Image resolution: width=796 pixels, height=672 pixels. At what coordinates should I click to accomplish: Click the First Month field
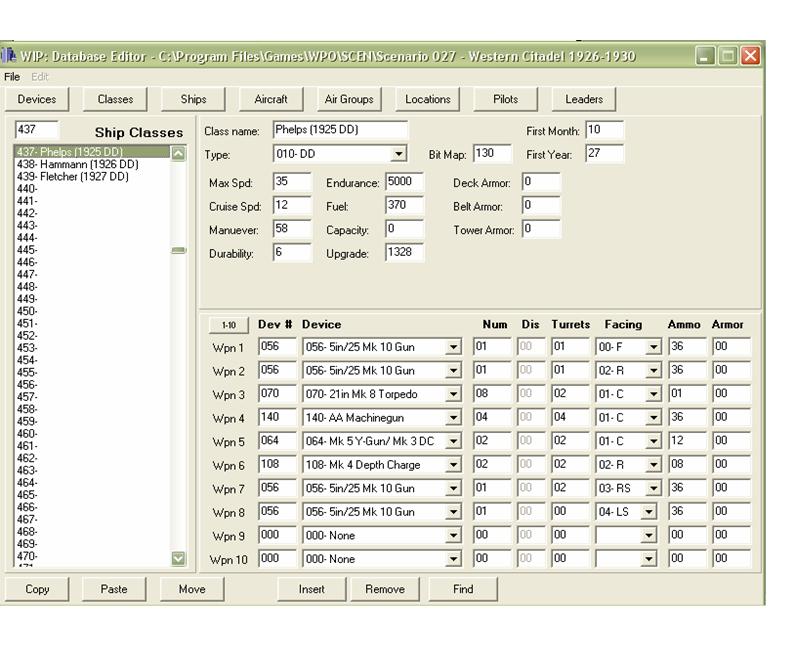(605, 129)
